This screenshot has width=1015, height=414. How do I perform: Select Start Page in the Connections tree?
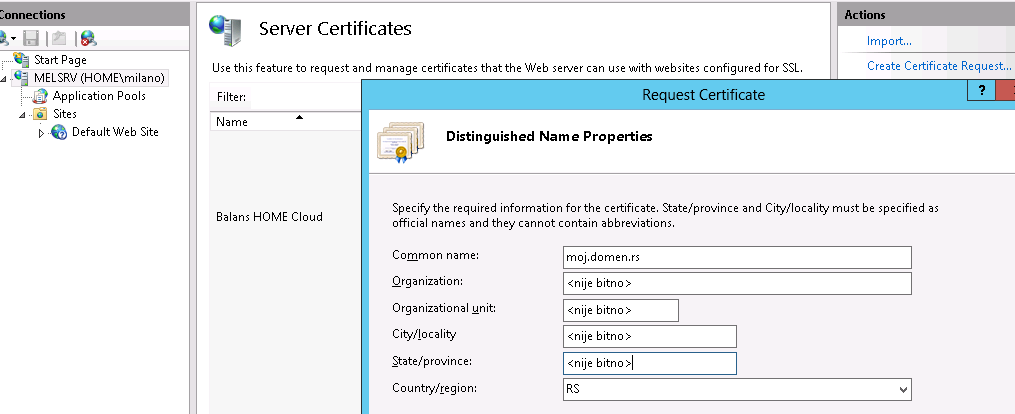coord(60,60)
